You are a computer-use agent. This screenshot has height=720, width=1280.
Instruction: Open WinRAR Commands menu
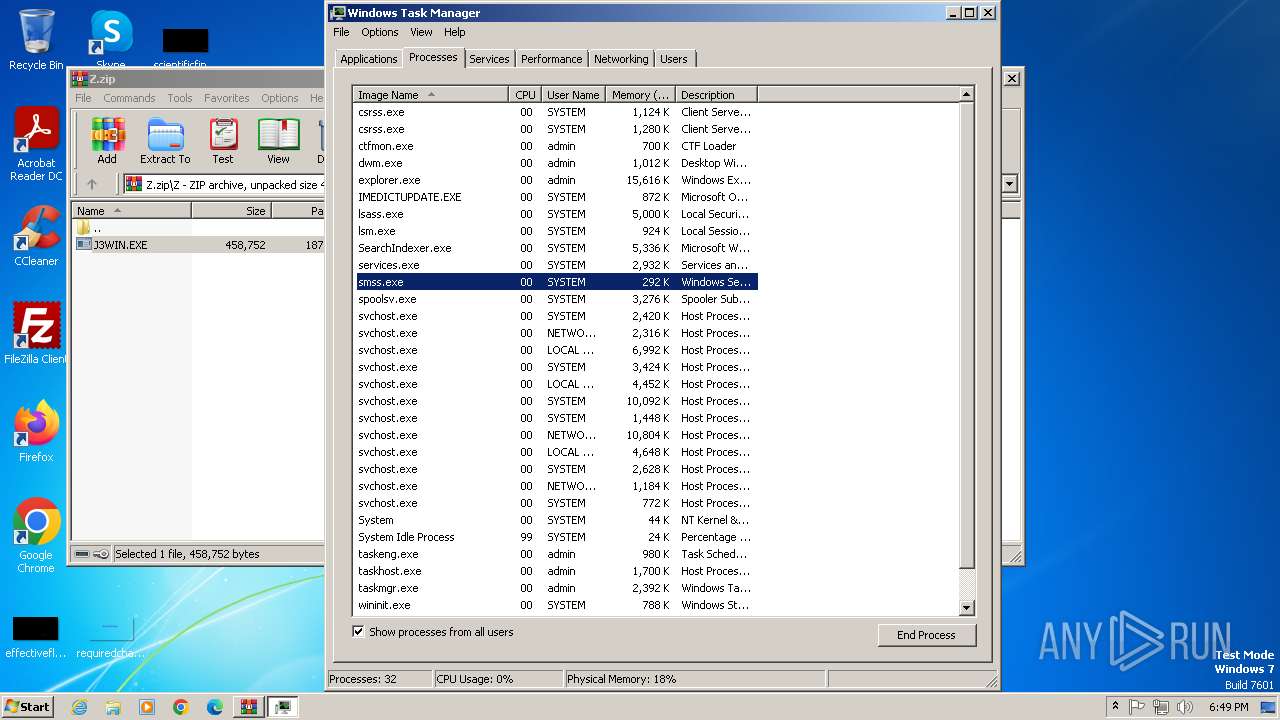pos(129,98)
